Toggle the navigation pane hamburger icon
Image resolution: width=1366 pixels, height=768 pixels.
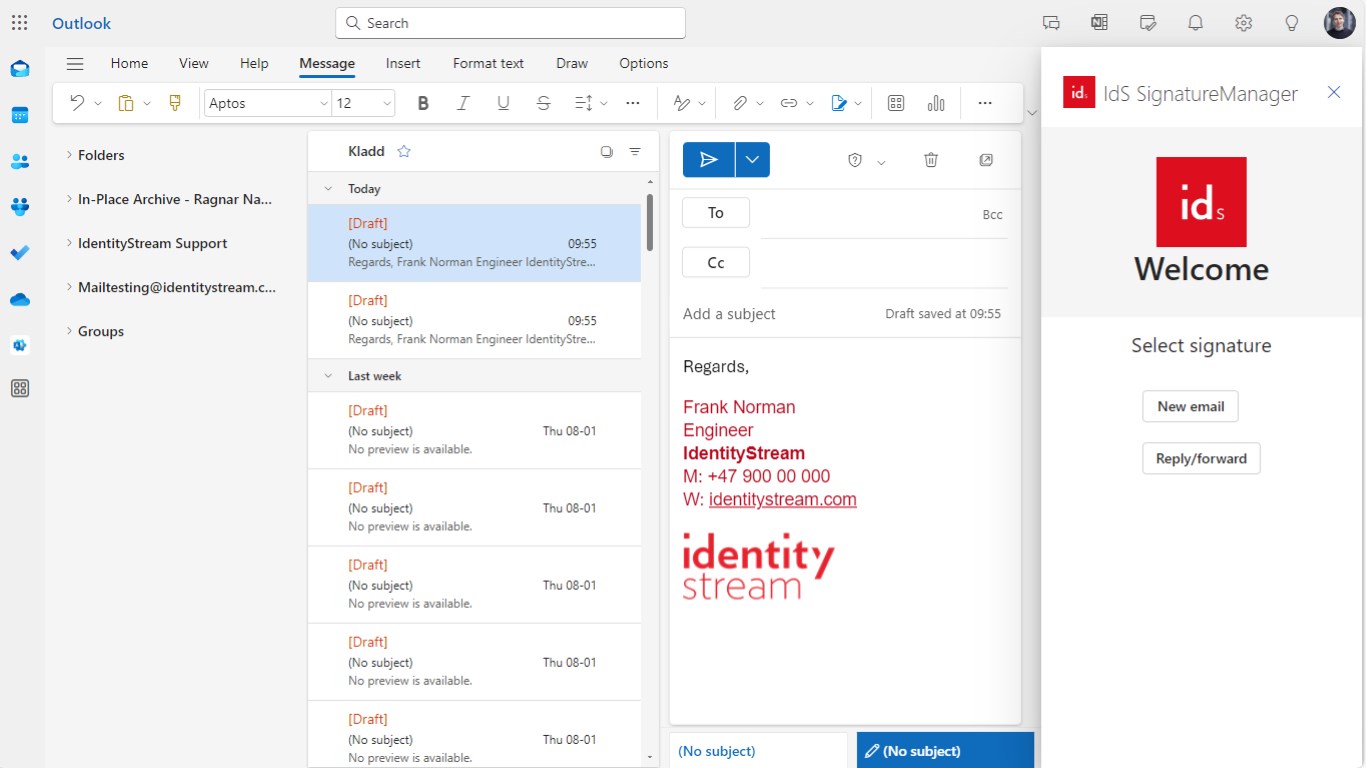(x=75, y=63)
